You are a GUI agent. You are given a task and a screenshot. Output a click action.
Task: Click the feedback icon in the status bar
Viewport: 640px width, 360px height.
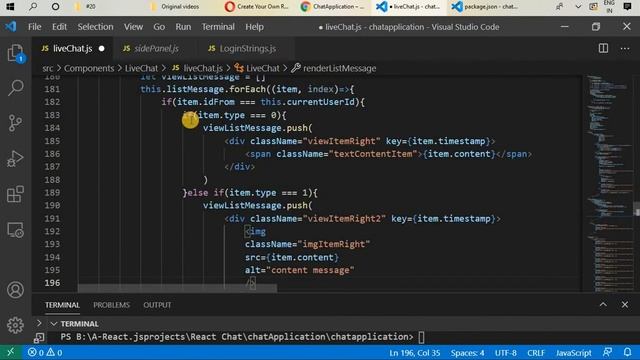pos(607,352)
